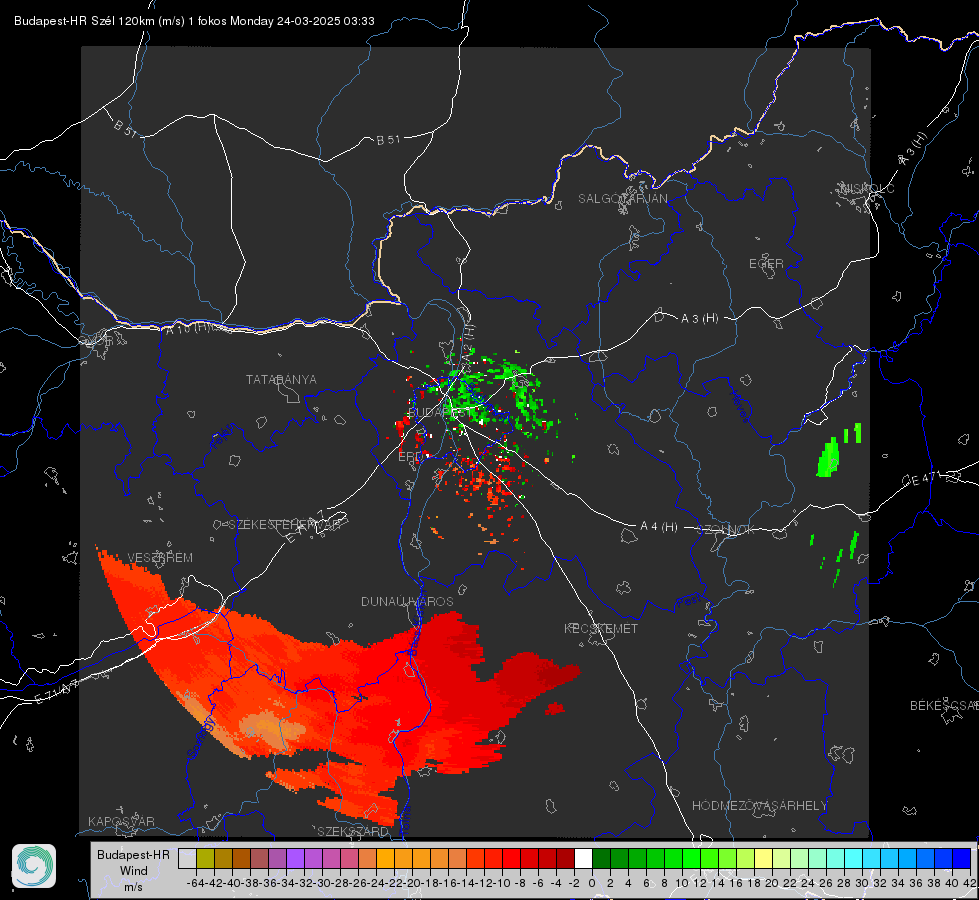Select the cyan swatch between 28 and 30
This screenshot has height=900, width=979.
click(x=853, y=859)
